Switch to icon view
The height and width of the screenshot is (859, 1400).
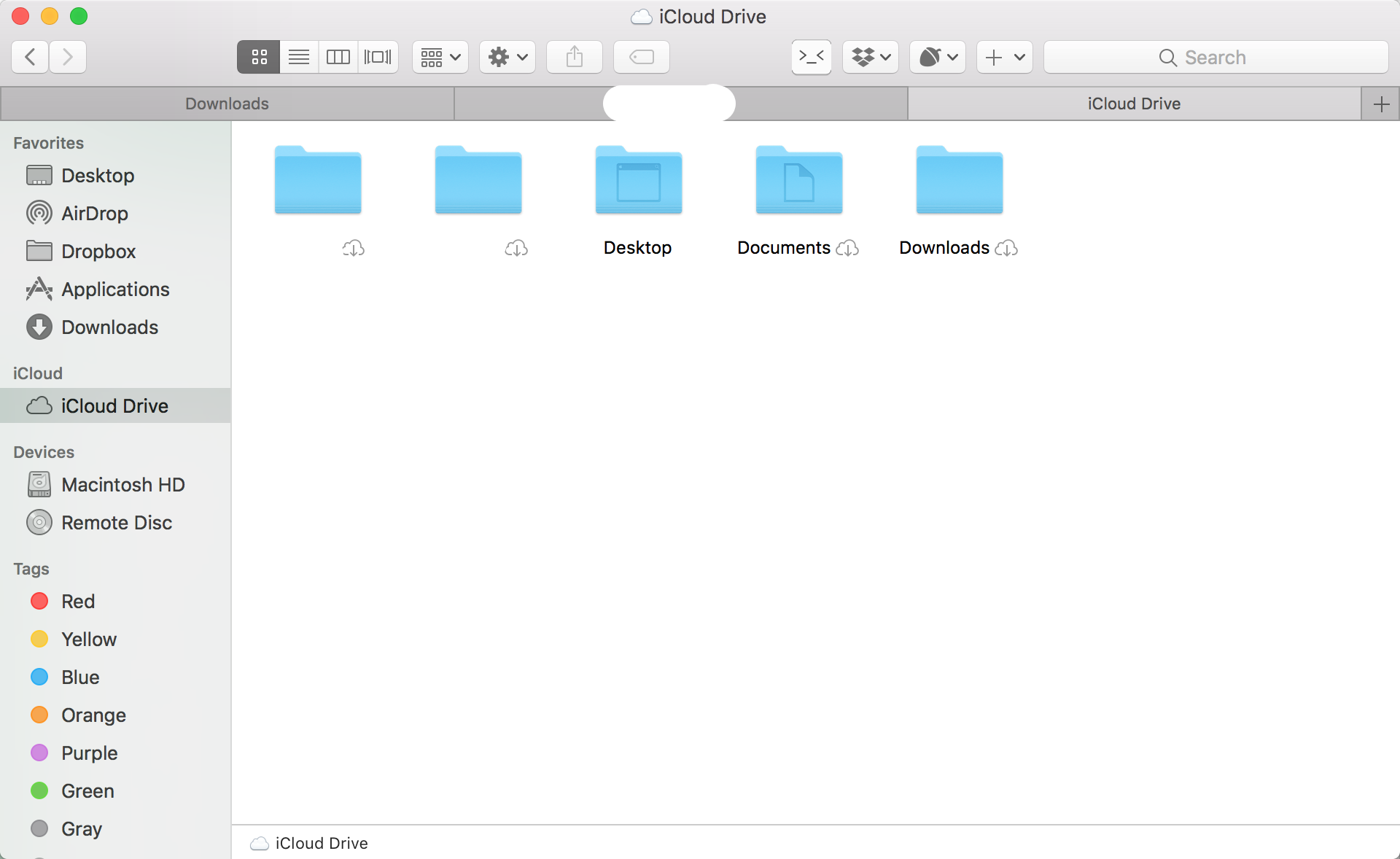click(x=259, y=57)
